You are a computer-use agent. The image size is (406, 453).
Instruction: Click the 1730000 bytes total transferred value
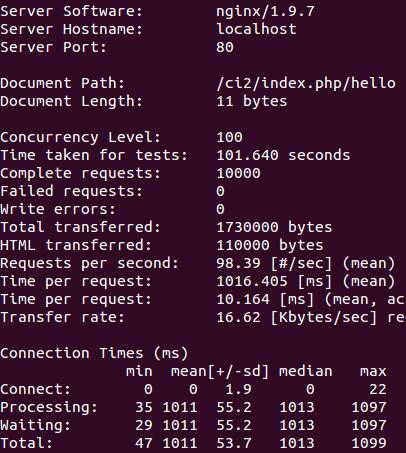(274, 227)
